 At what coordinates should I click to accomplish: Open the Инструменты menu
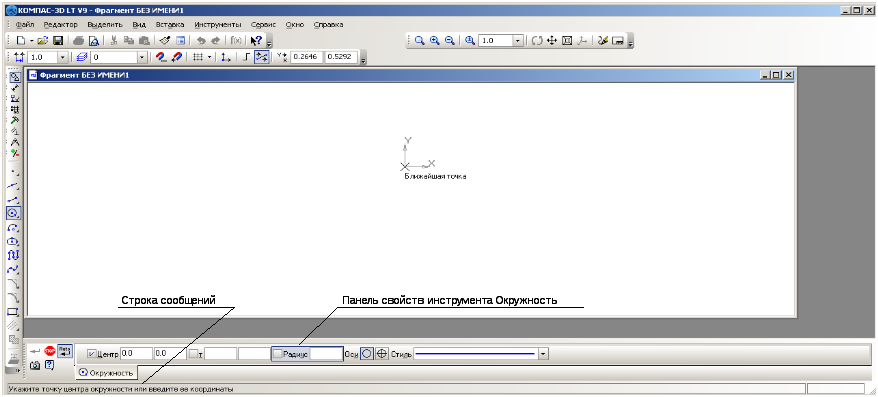(x=218, y=25)
